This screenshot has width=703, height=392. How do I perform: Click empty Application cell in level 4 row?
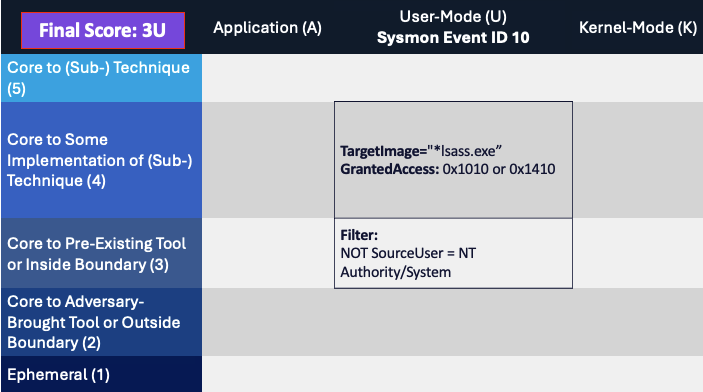tap(268, 160)
